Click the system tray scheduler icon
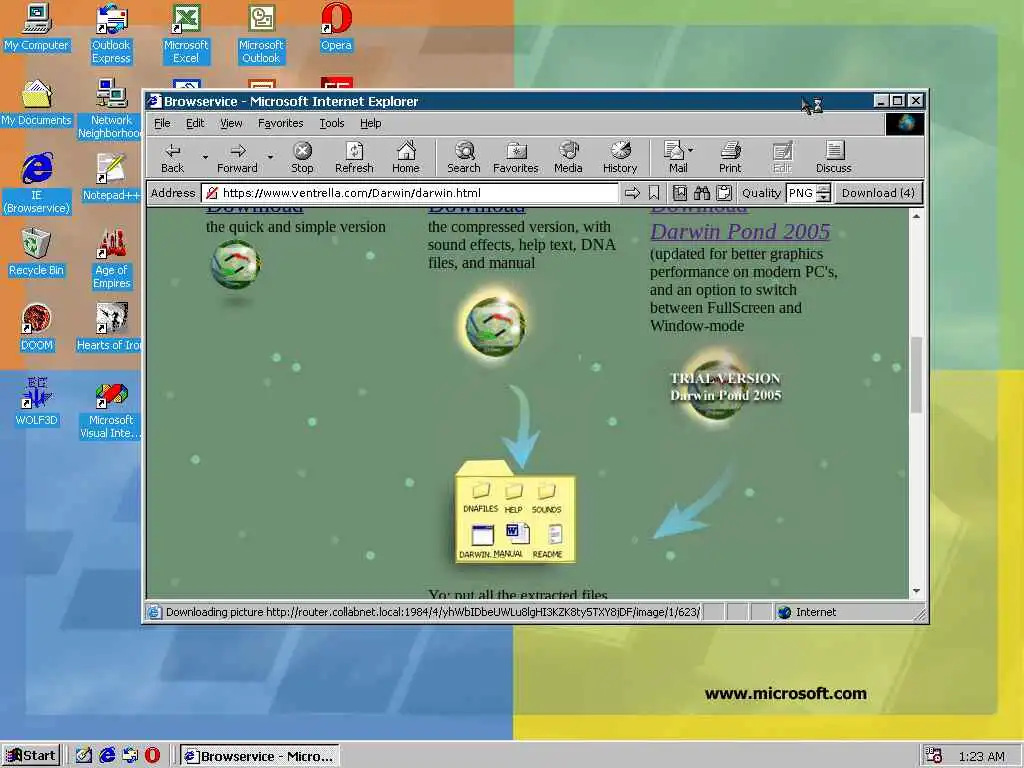 (x=933, y=756)
